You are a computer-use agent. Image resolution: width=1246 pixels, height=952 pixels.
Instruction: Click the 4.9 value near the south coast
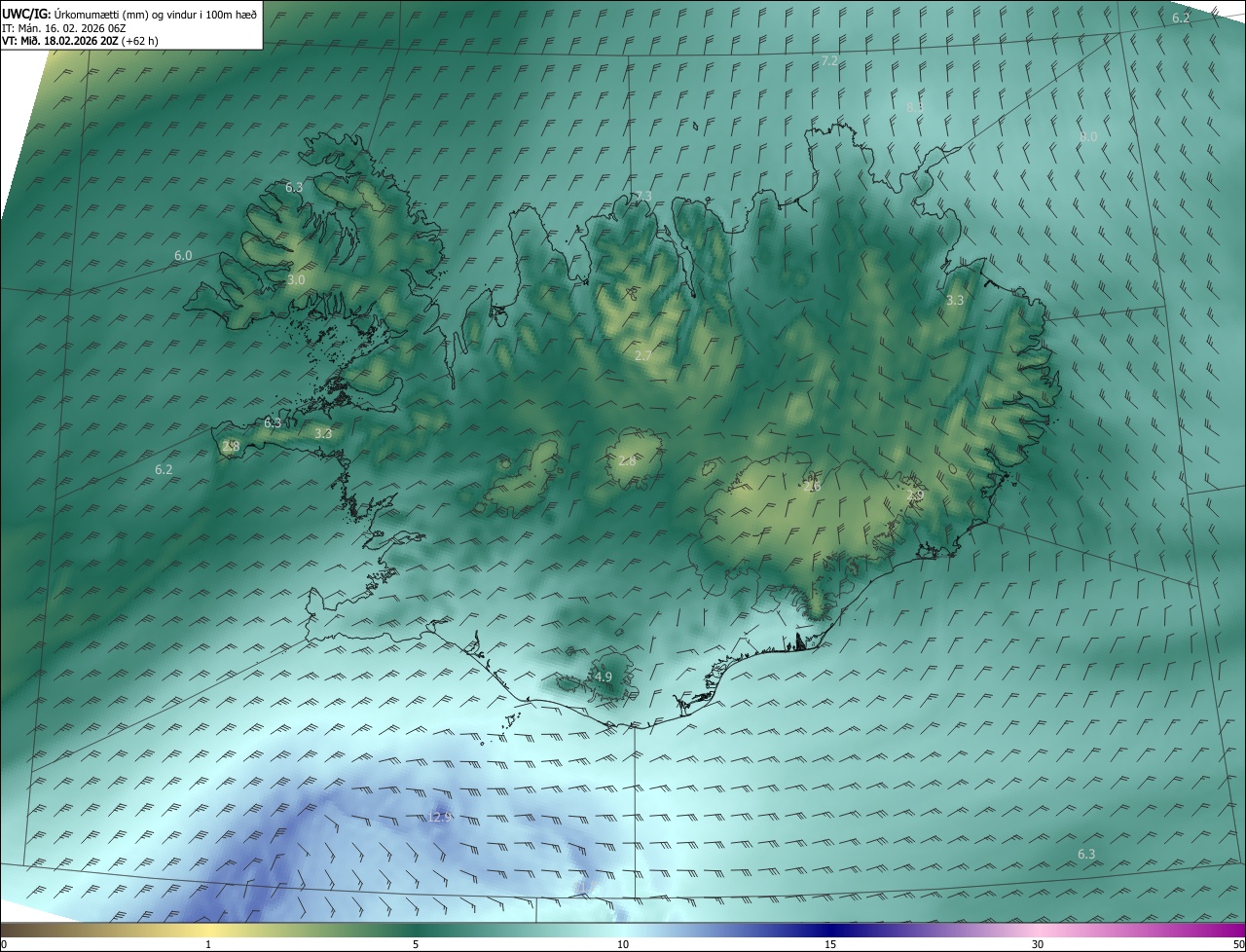point(604,677)
